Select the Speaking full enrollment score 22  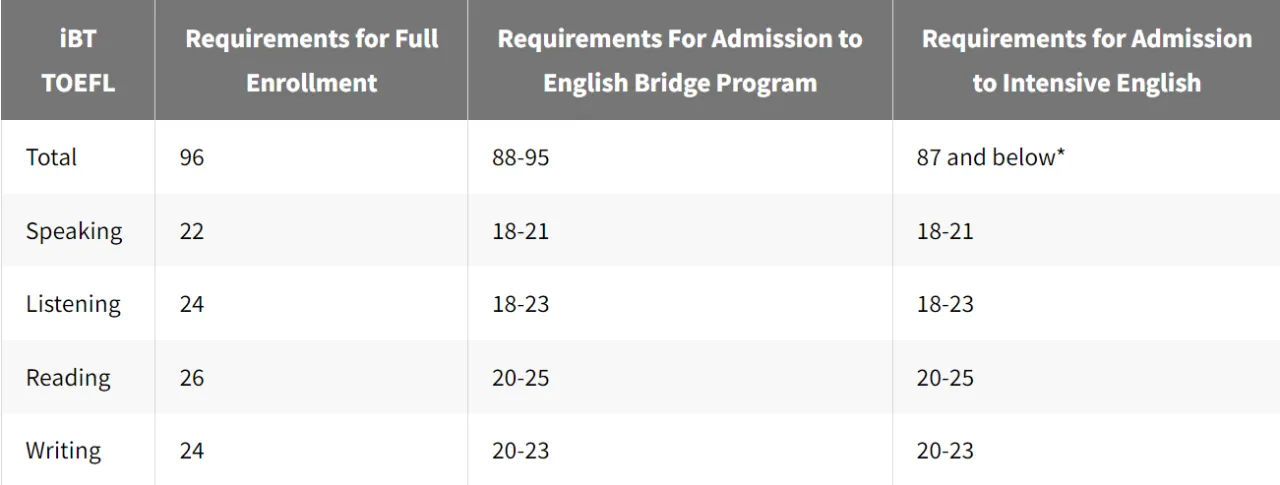(192, 231)
